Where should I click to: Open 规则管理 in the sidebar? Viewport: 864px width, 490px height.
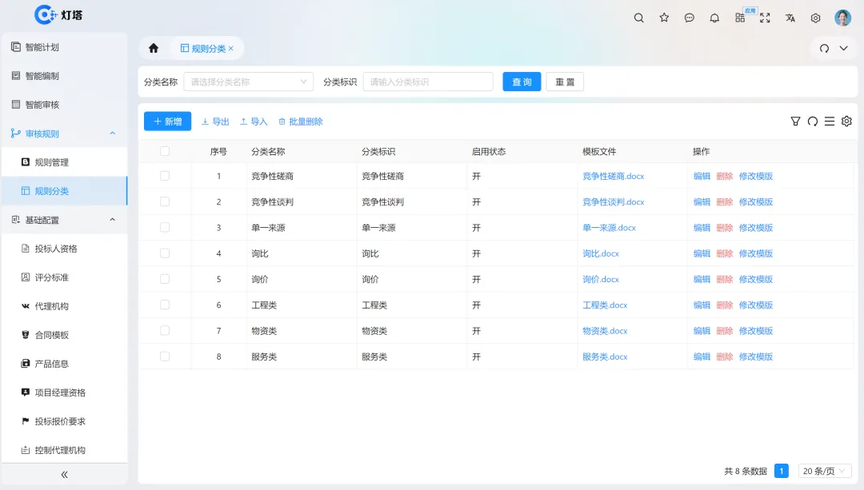point(51,162)
